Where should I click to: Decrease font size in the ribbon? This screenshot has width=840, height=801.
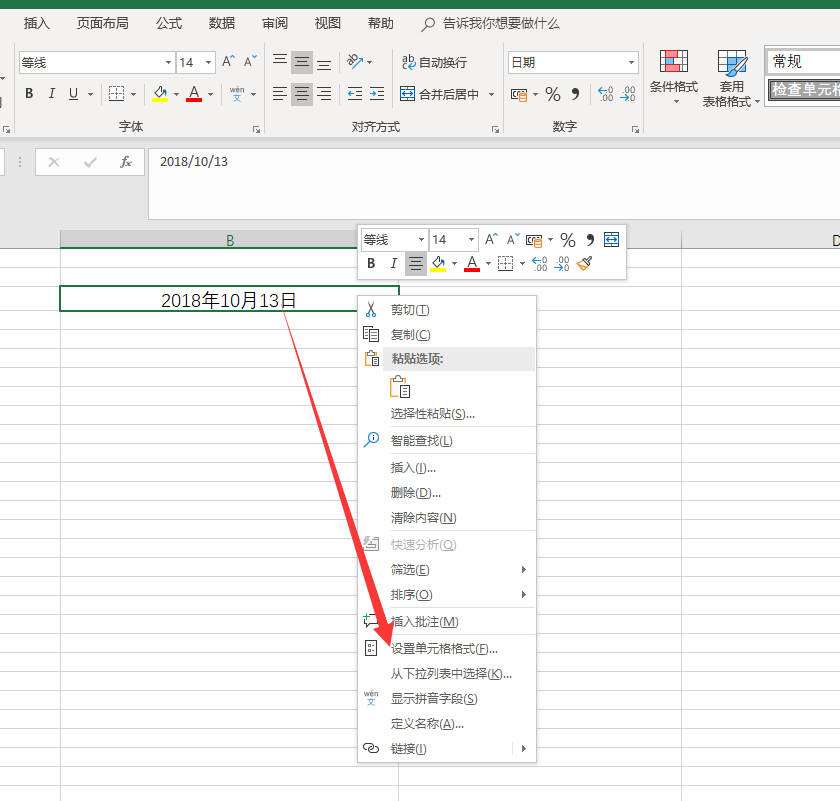[x=250, y=62]
